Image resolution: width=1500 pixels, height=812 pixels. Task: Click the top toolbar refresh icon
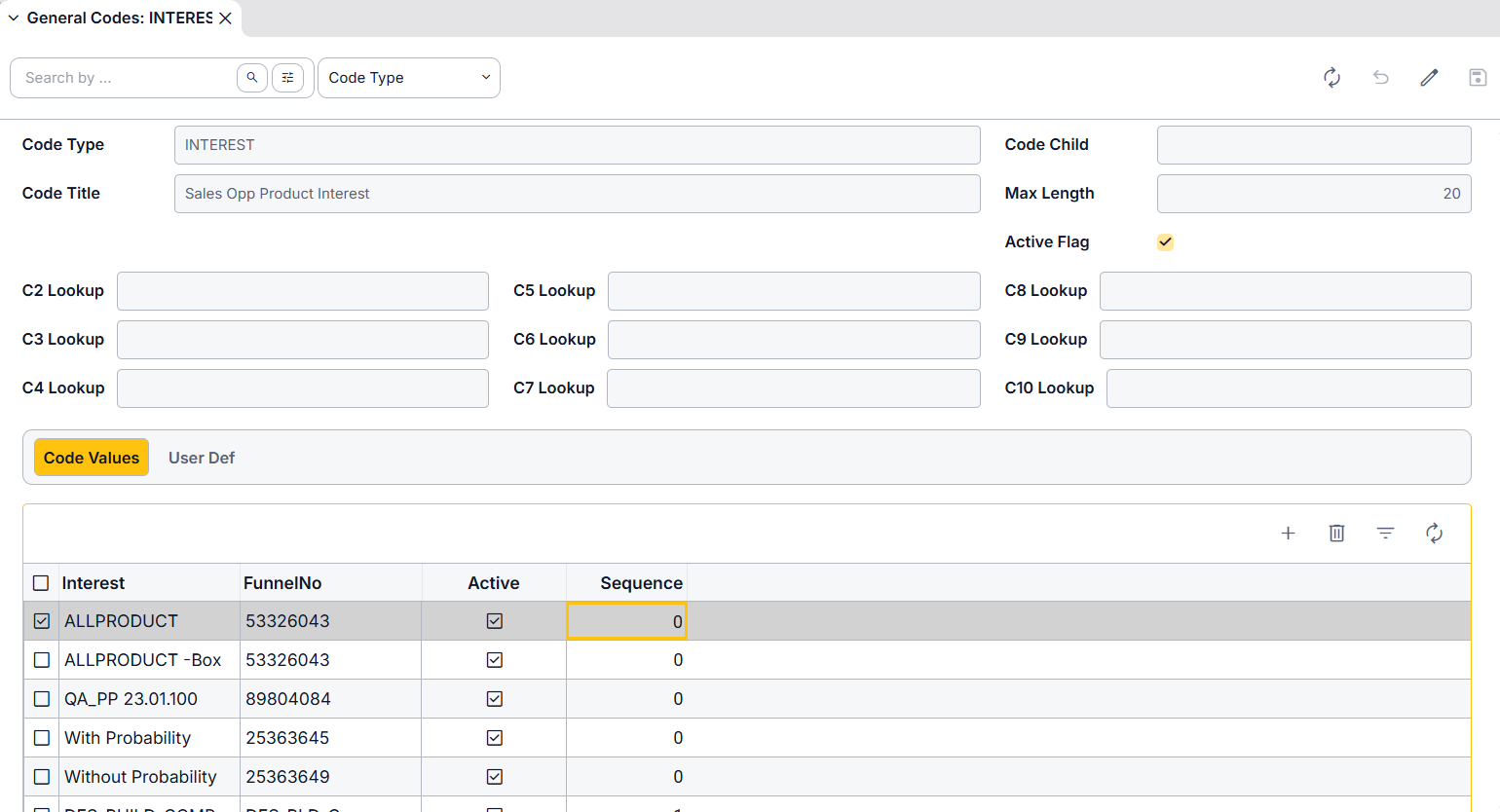click(1331, 78)
